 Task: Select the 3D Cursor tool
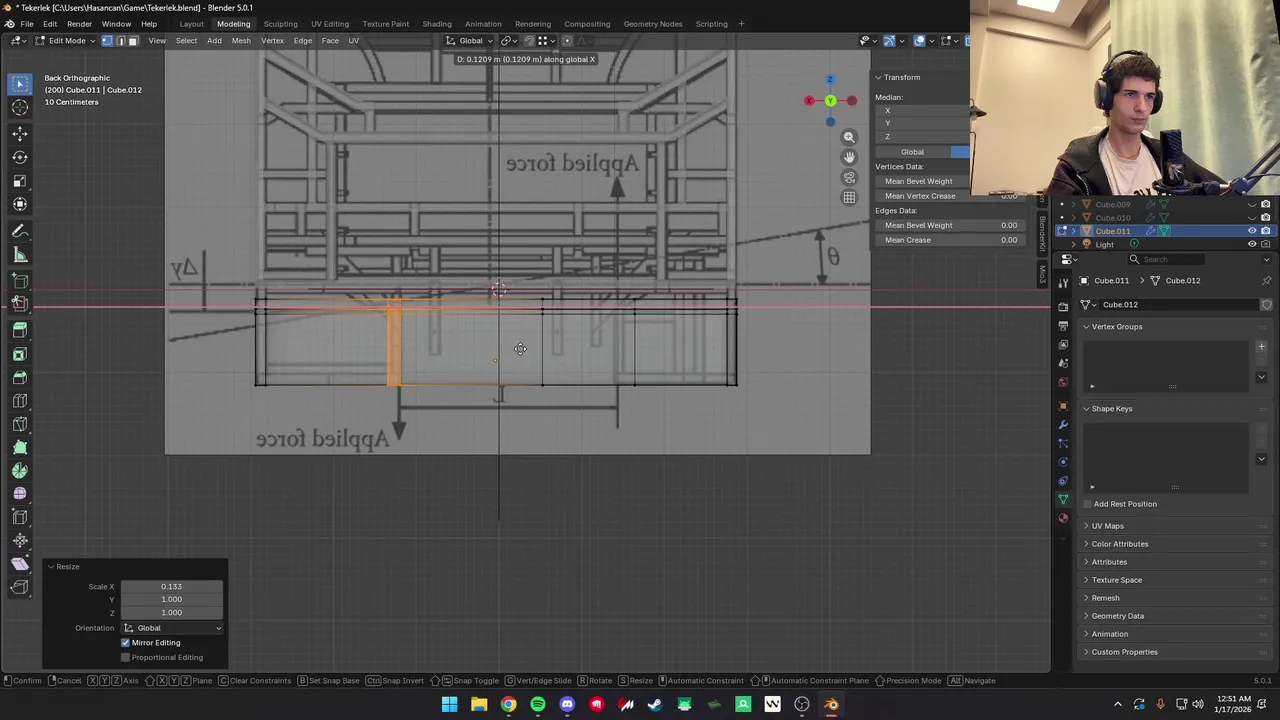[x=20, y=108]
